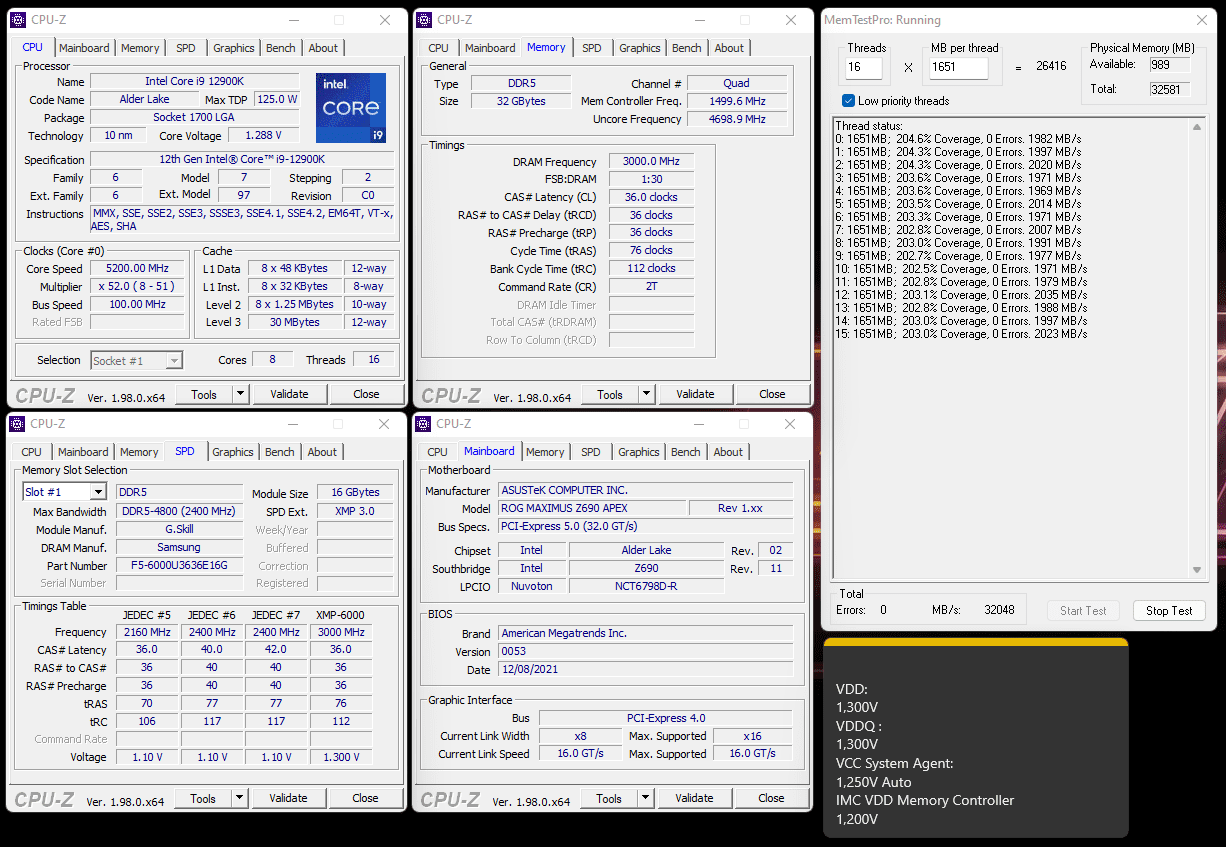Click the part number F5-6000U3636E16G

click(179, 565)
